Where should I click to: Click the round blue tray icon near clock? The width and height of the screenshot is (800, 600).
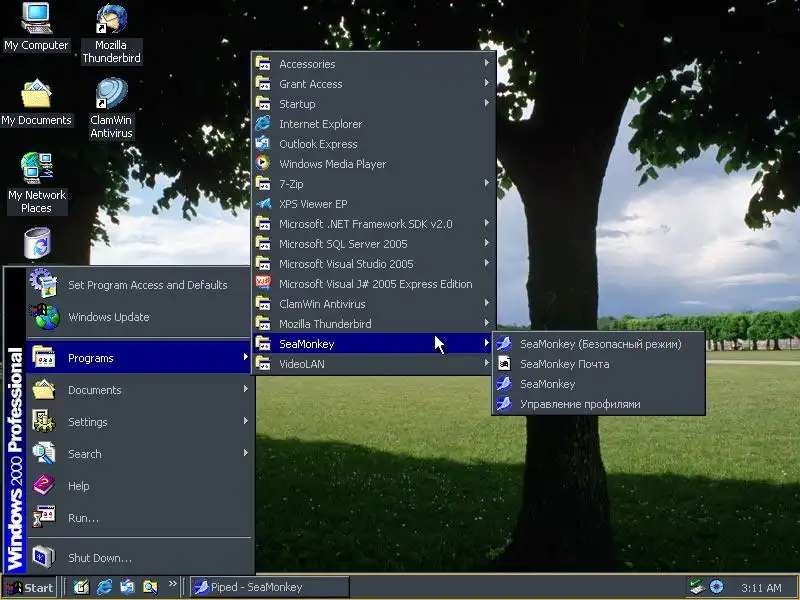(x=716, y=587)
